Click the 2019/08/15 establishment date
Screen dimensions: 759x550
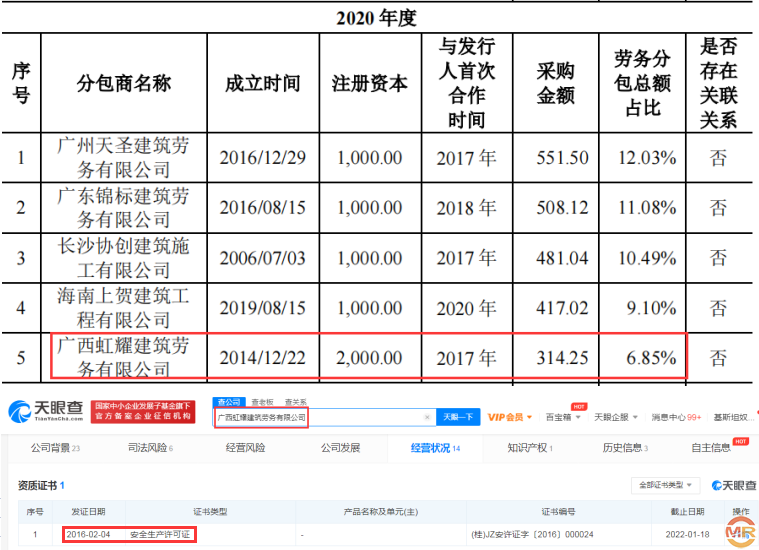263,308
